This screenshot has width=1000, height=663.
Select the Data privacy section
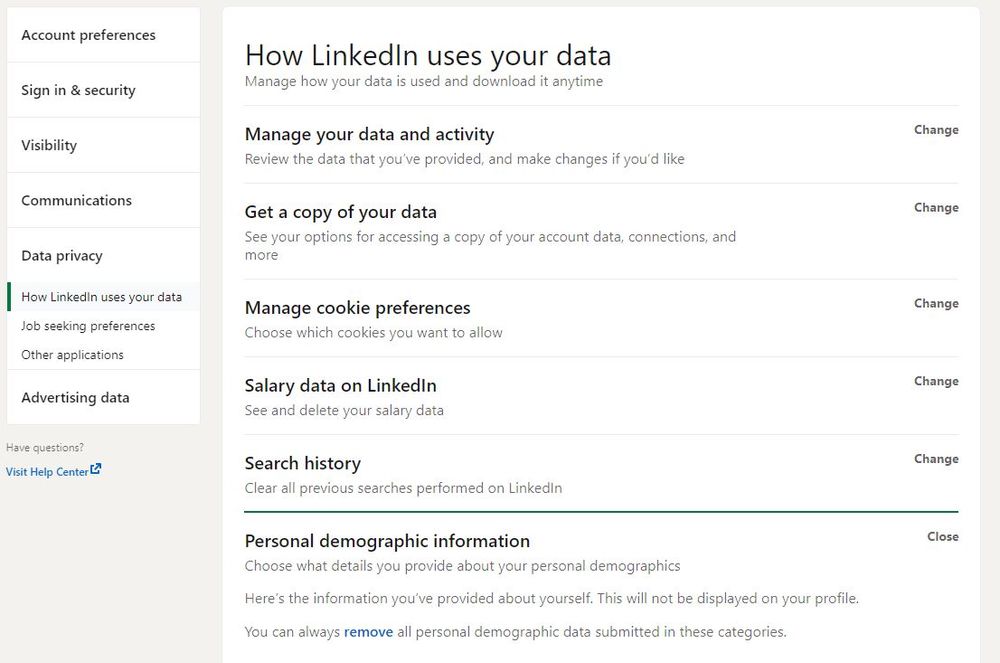pyautogui.click(x=63, y=255)
